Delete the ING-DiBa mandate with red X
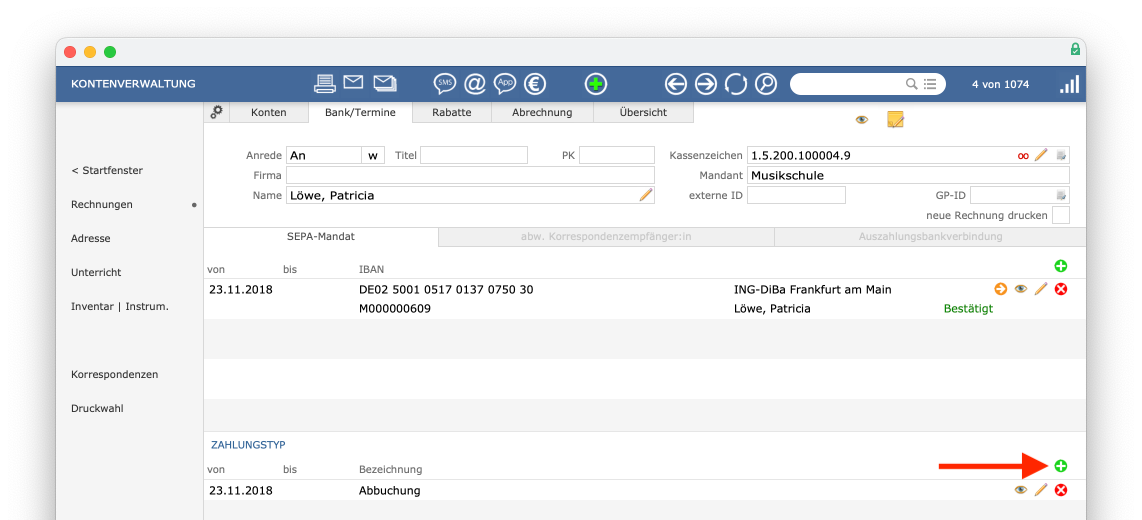The width and height of the screenshot is (1142, 520). point(1061,289)
